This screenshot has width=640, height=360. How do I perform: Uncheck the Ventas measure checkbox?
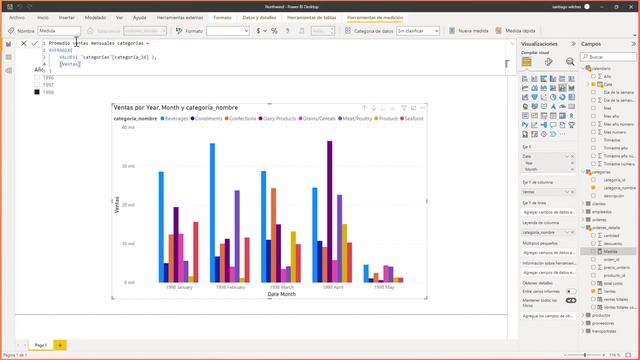coord(593,291)
